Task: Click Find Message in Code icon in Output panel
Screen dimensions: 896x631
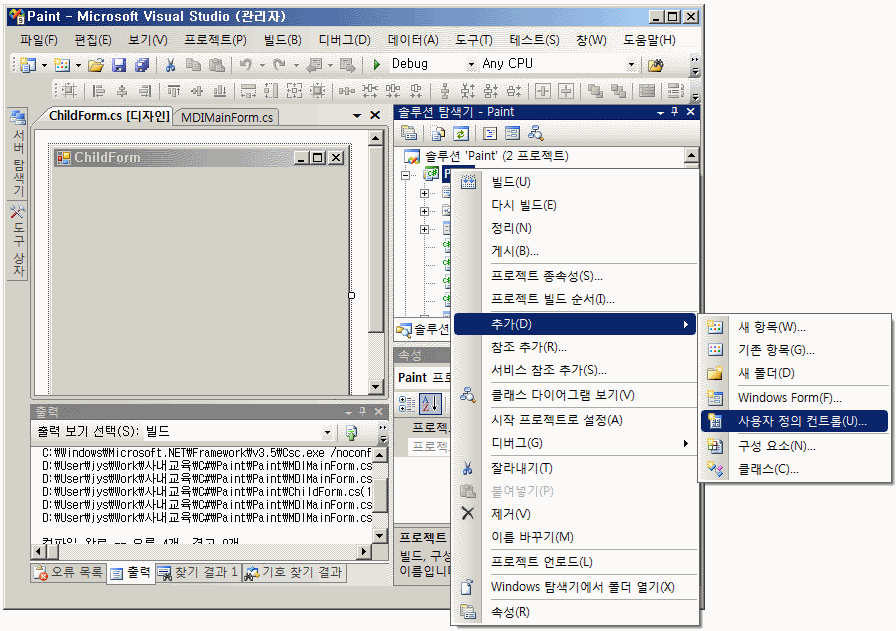Action: pyautogui.click(x=351, y=432)
